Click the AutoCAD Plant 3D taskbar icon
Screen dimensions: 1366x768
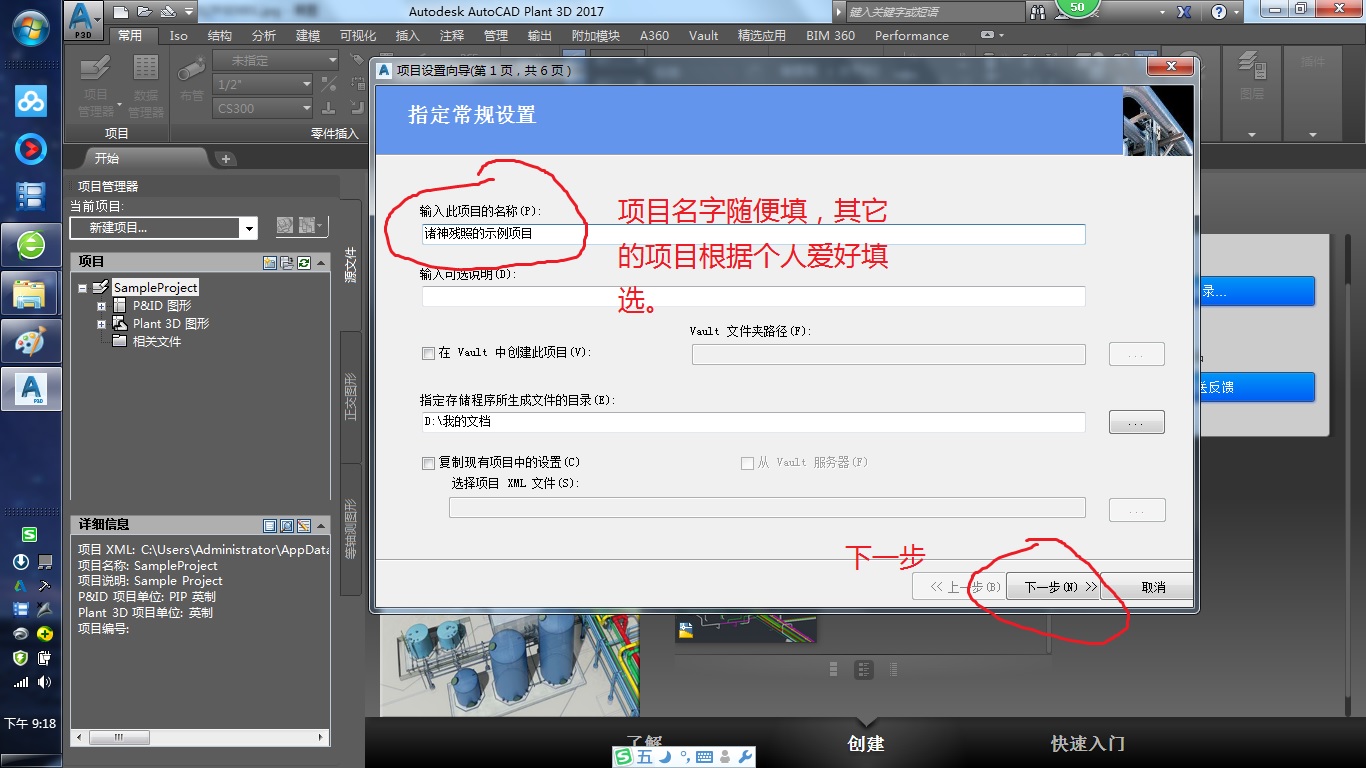(31, 387)
